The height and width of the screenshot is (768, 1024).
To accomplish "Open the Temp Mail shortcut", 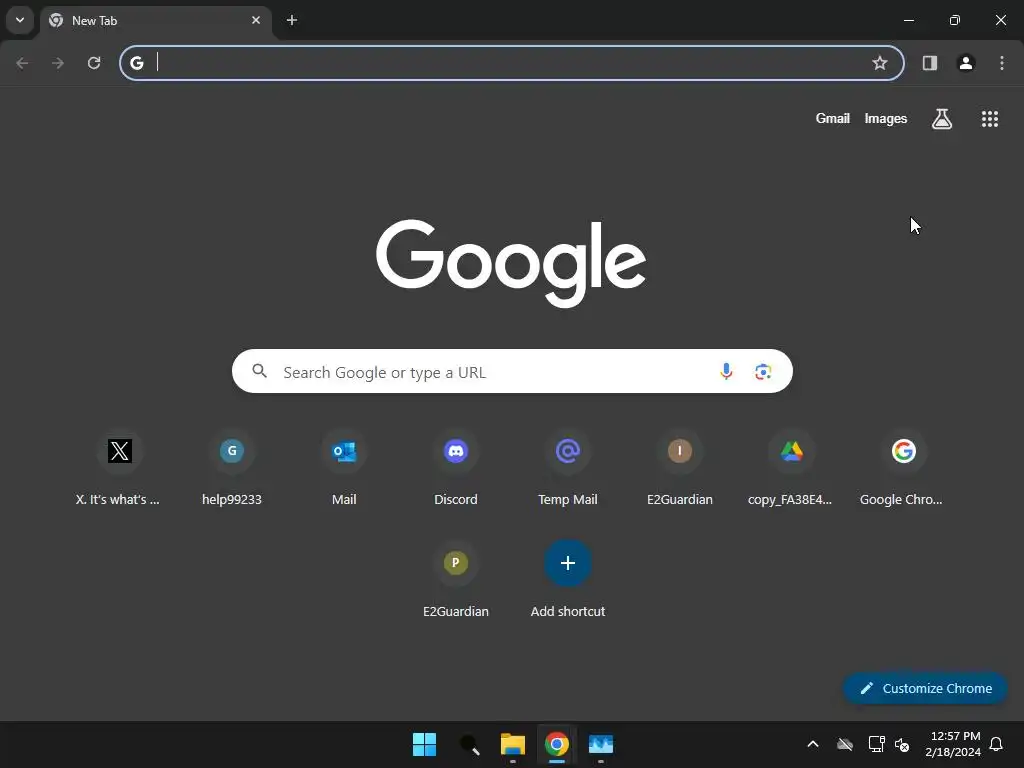I will (x=568, y=469).
